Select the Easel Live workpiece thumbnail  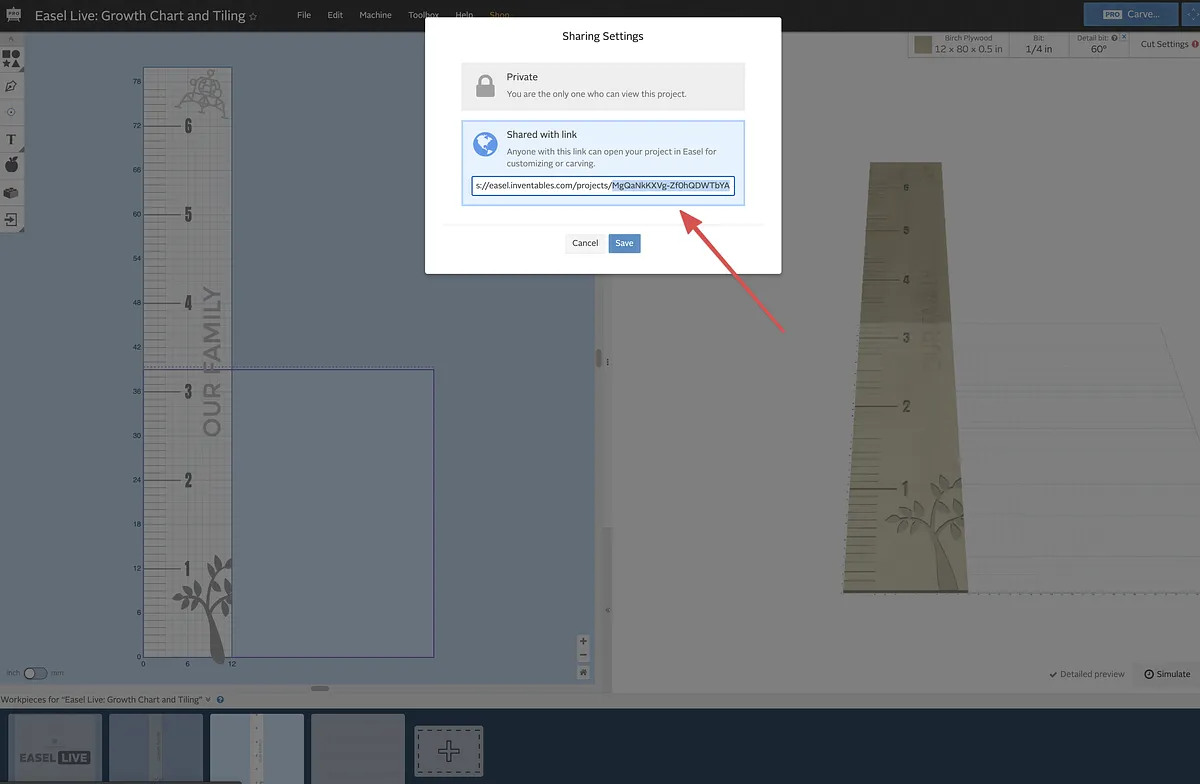[x=55, y=748]
